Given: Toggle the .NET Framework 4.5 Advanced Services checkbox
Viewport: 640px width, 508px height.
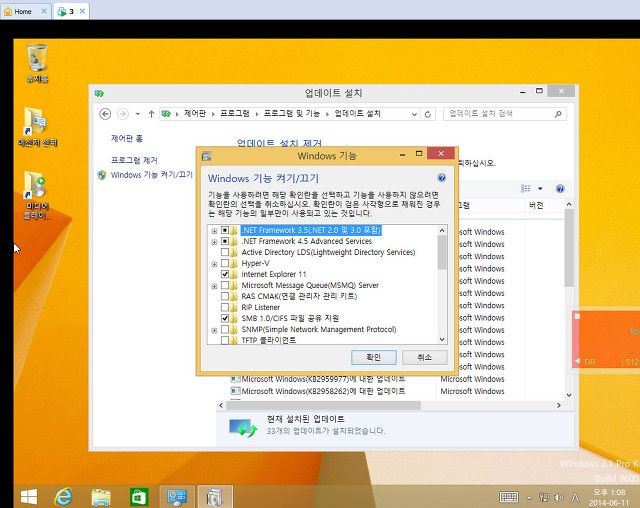Looking at the screenshot, I should (224, 241).
